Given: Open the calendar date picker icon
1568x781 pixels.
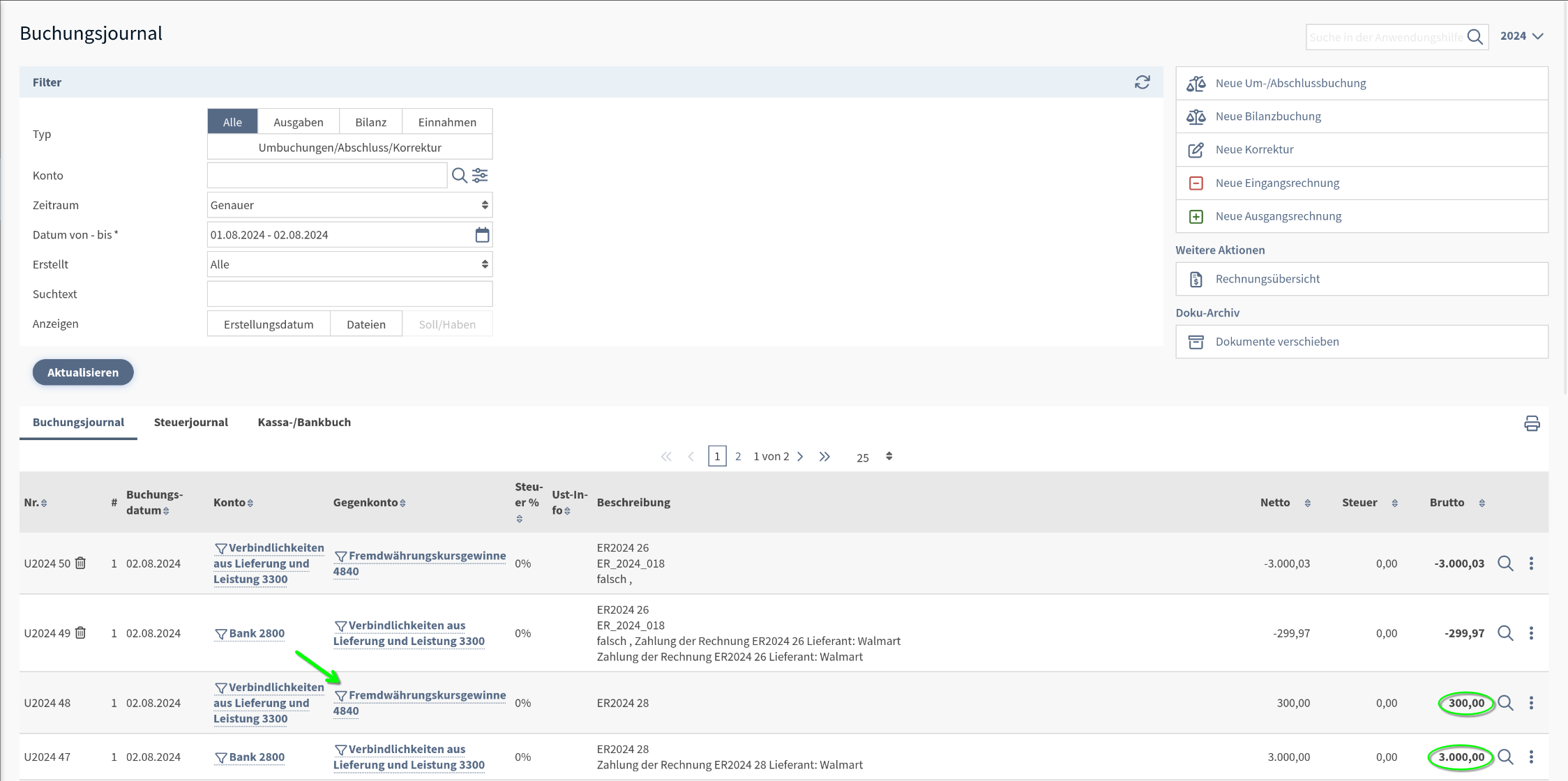Looking at the screenshot, I should pos(482,235).
